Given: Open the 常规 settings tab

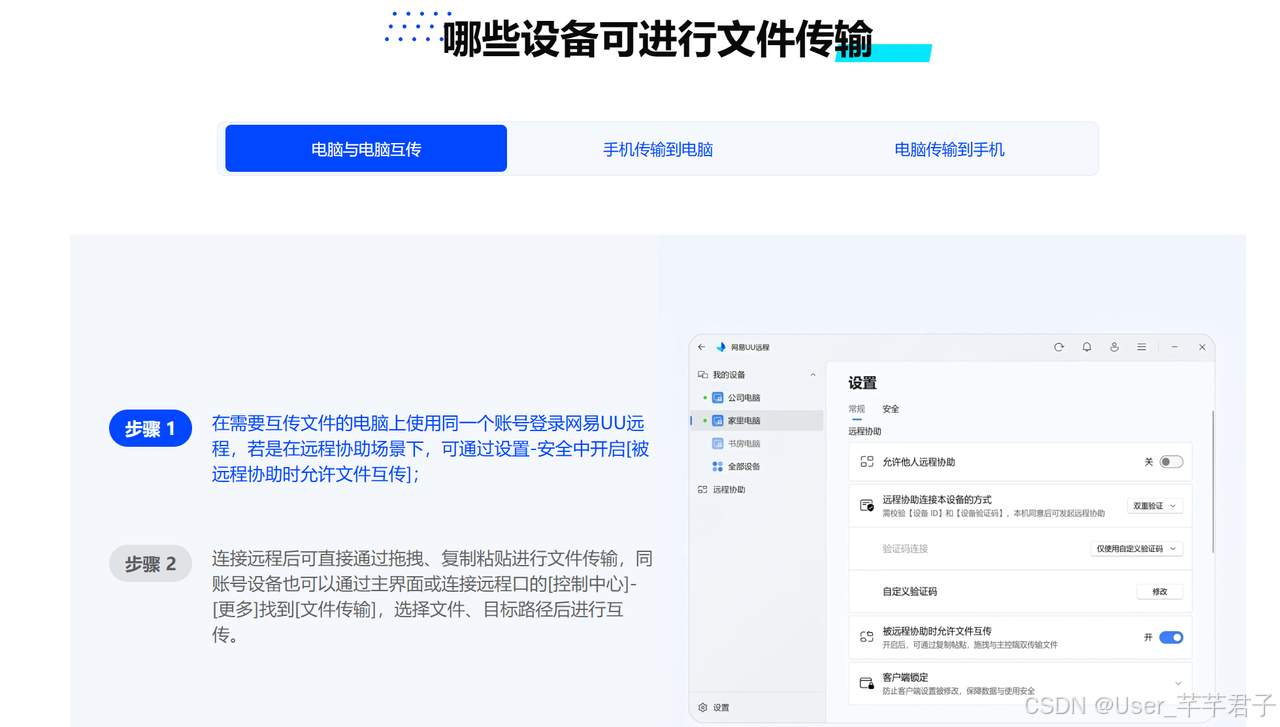Looking at the screenshot, I should pyautogui.click(x=857, y=409).
